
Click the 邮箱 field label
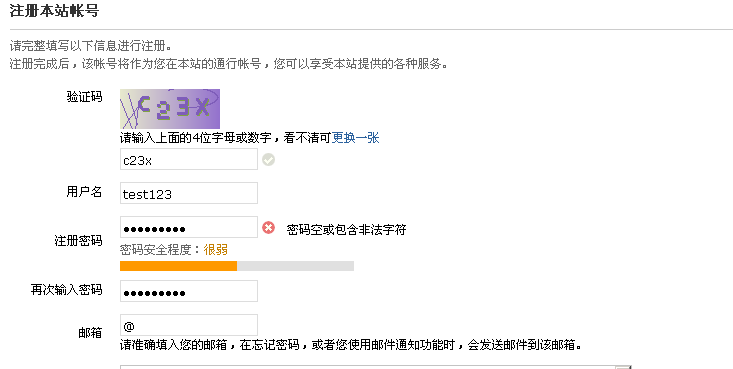click(90, 333)
